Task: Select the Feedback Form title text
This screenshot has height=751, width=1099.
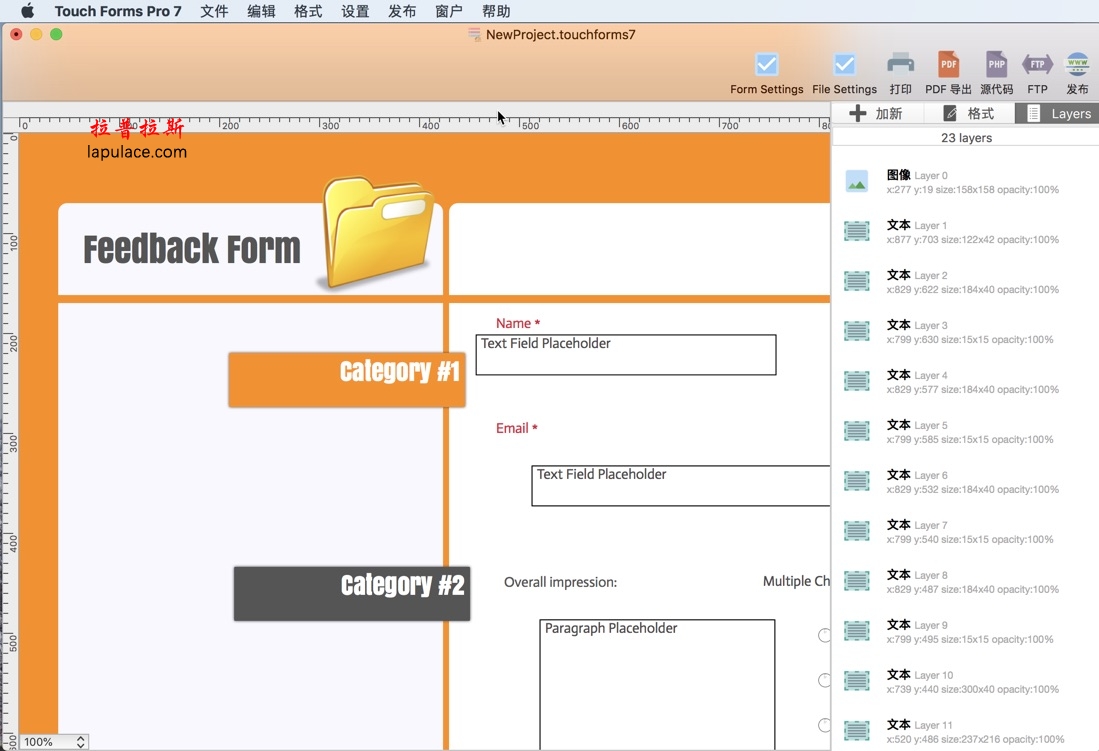Action: click(x=191, y=249)
